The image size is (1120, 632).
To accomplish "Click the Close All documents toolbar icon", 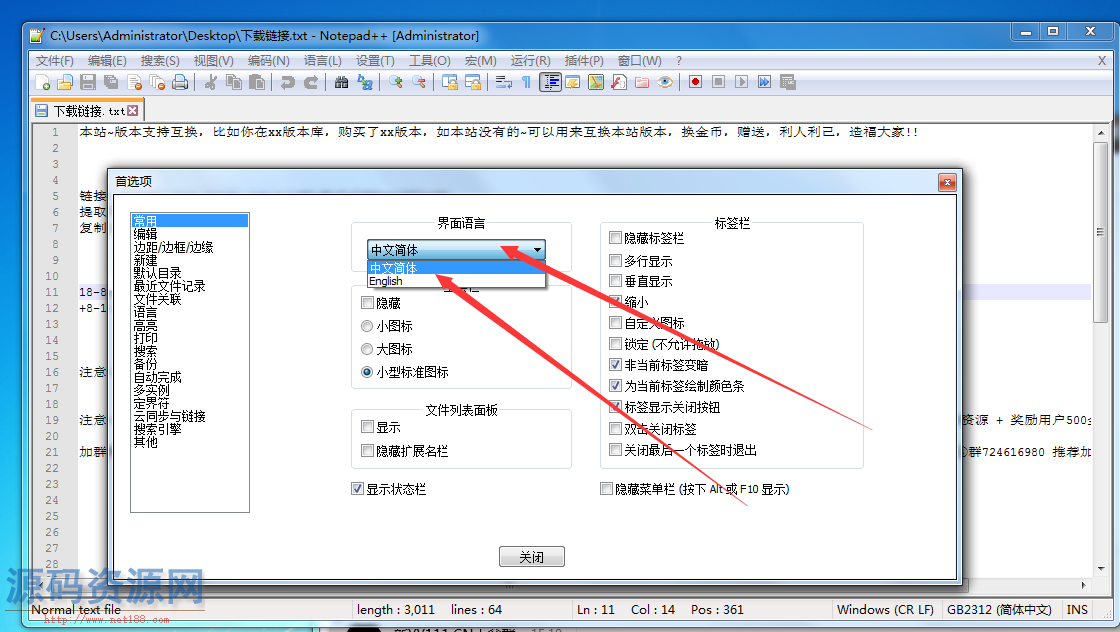I will [x=157, y=82].
